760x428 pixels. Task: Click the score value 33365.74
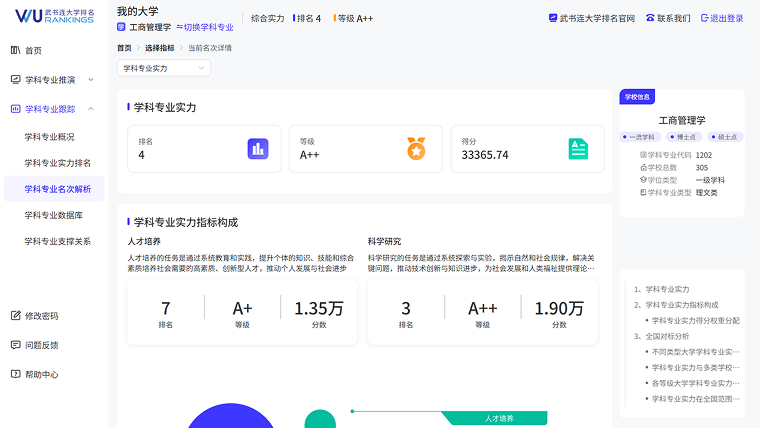(485, 155)
